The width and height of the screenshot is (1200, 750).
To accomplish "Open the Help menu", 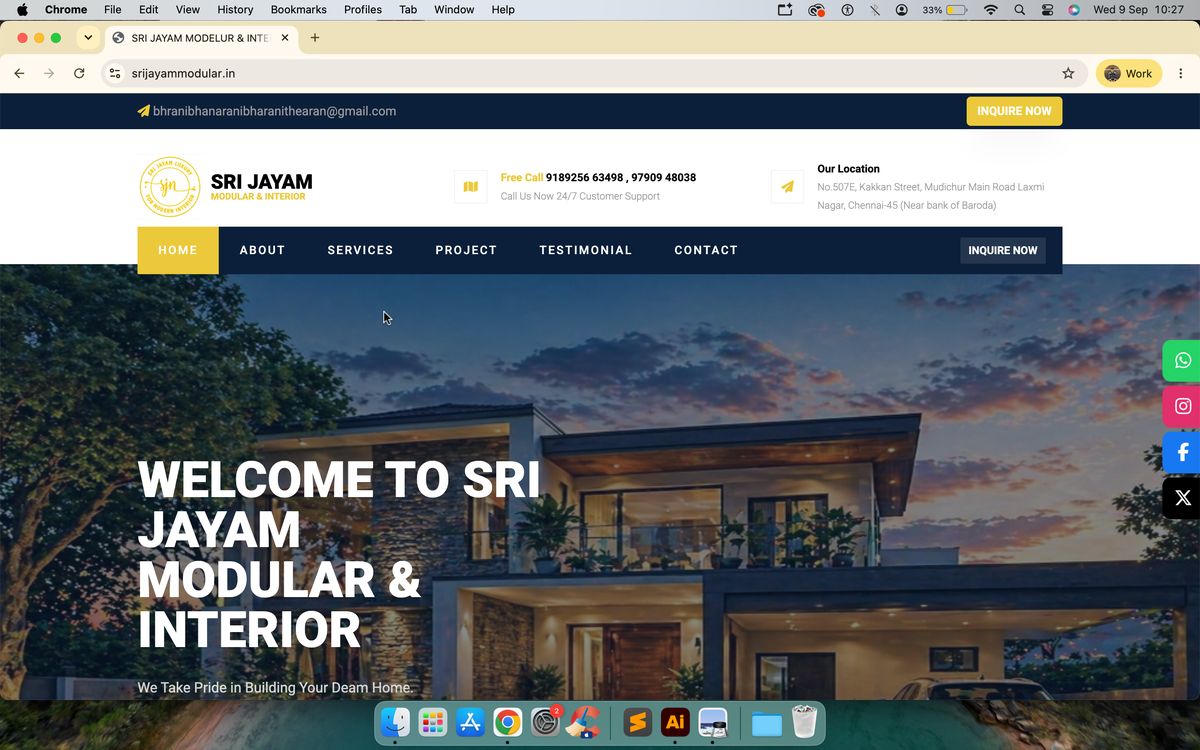I will [x=503, y=10].
